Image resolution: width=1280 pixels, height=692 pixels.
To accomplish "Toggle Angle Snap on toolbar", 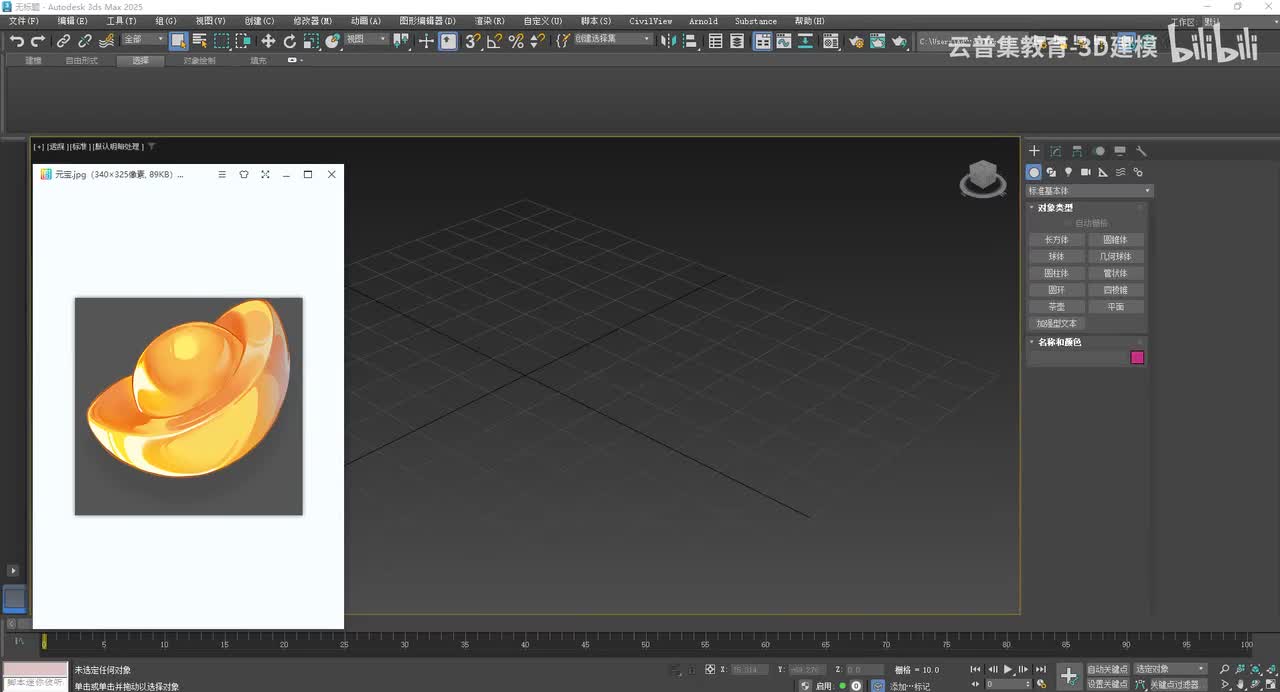I will pyautogui.click(x=494, y=41).
